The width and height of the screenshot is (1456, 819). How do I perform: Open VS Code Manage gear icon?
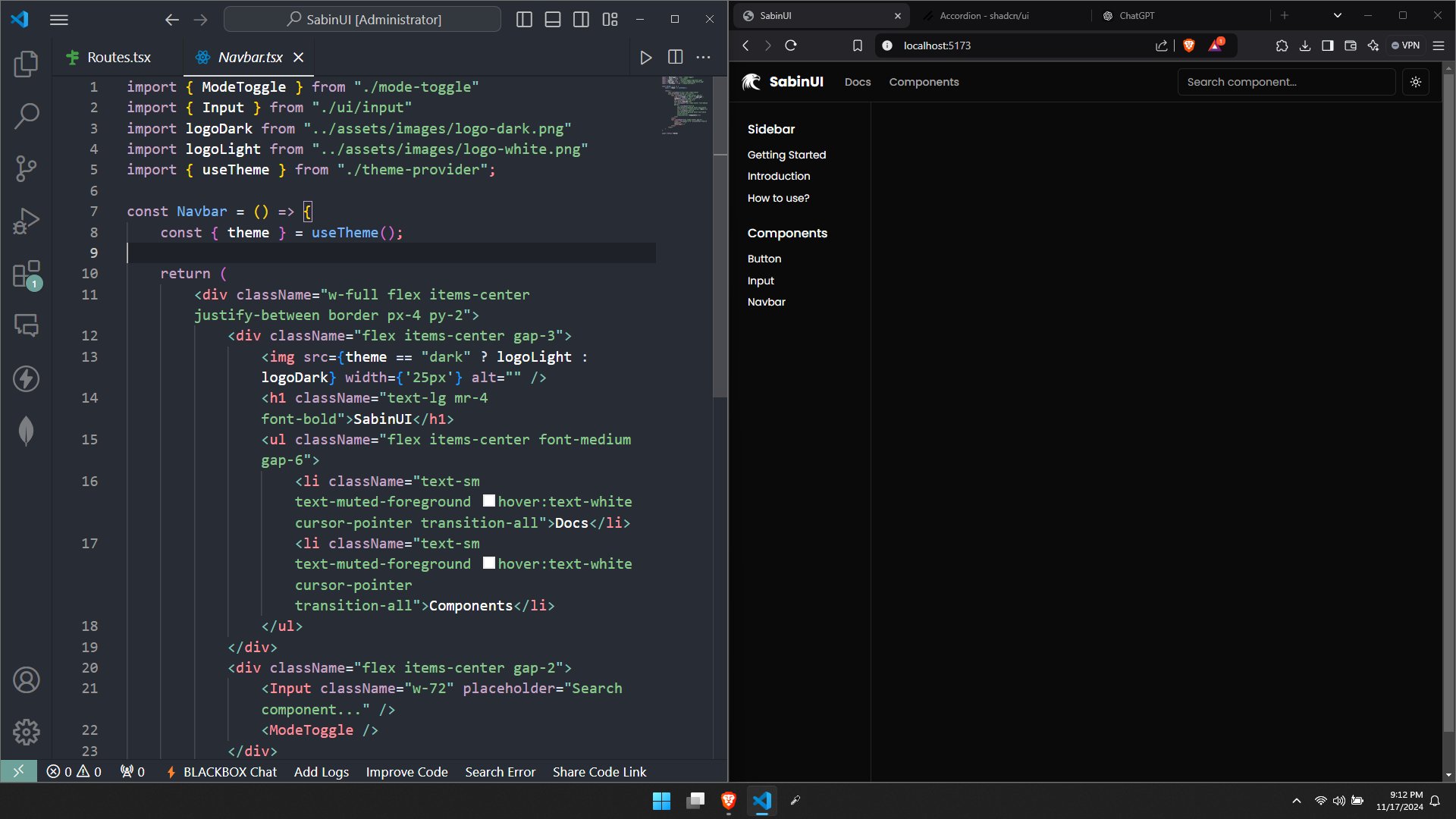(x=27, y=732)
